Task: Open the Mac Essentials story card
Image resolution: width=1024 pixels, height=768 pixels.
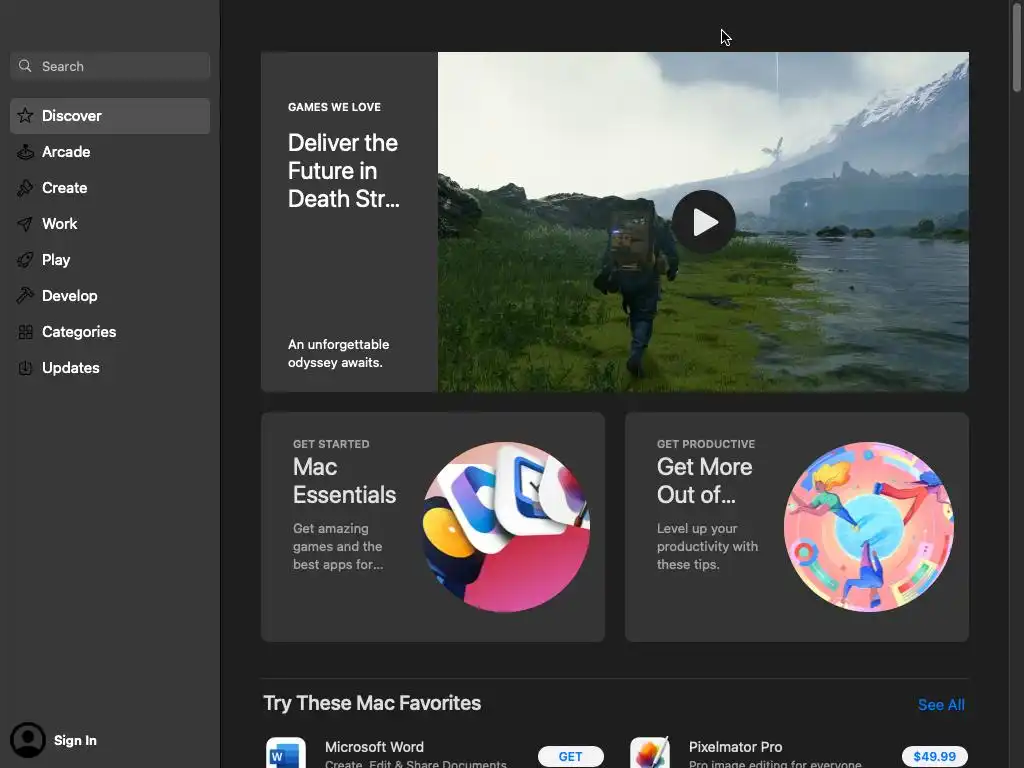Action: click(x=432, y=526)
